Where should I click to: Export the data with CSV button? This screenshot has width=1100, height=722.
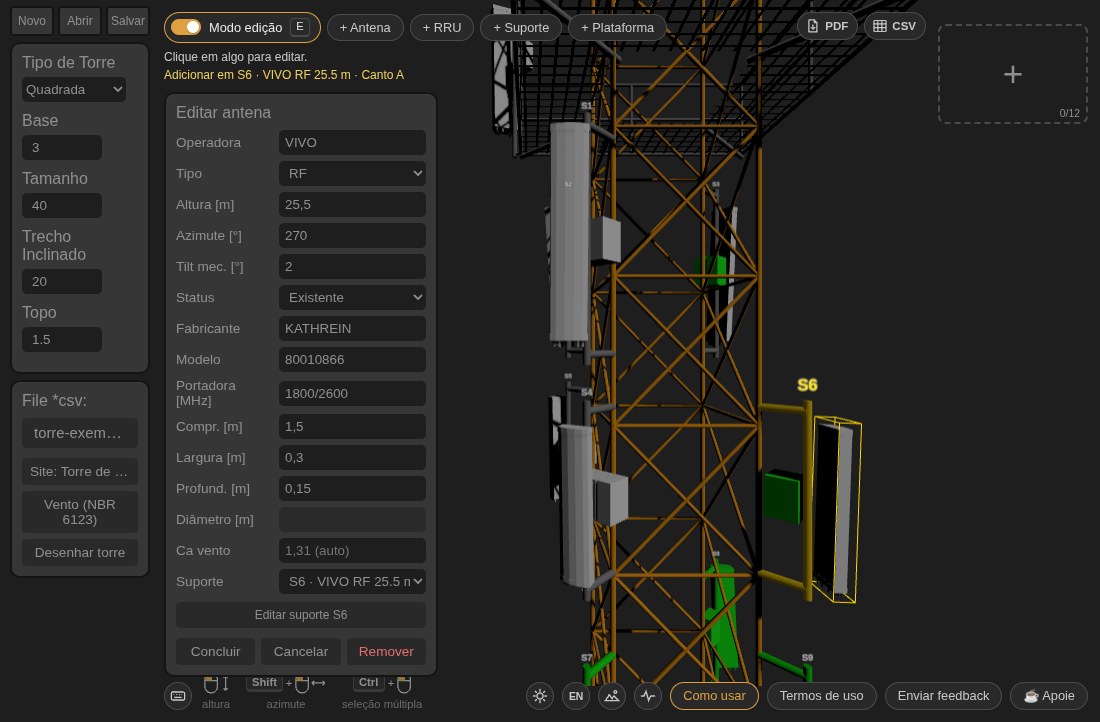(x=894, y=26)
